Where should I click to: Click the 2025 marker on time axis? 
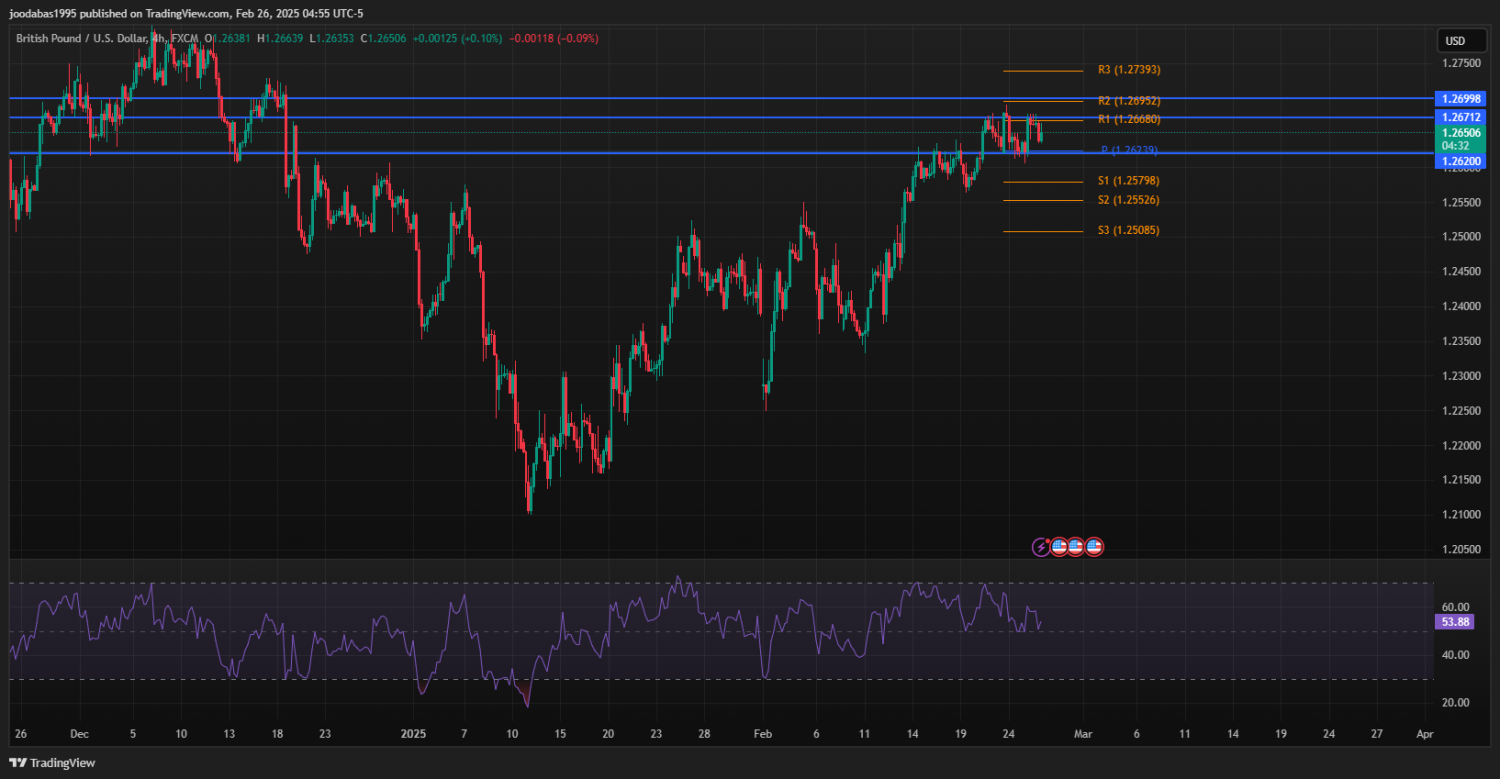click(413, 734)
